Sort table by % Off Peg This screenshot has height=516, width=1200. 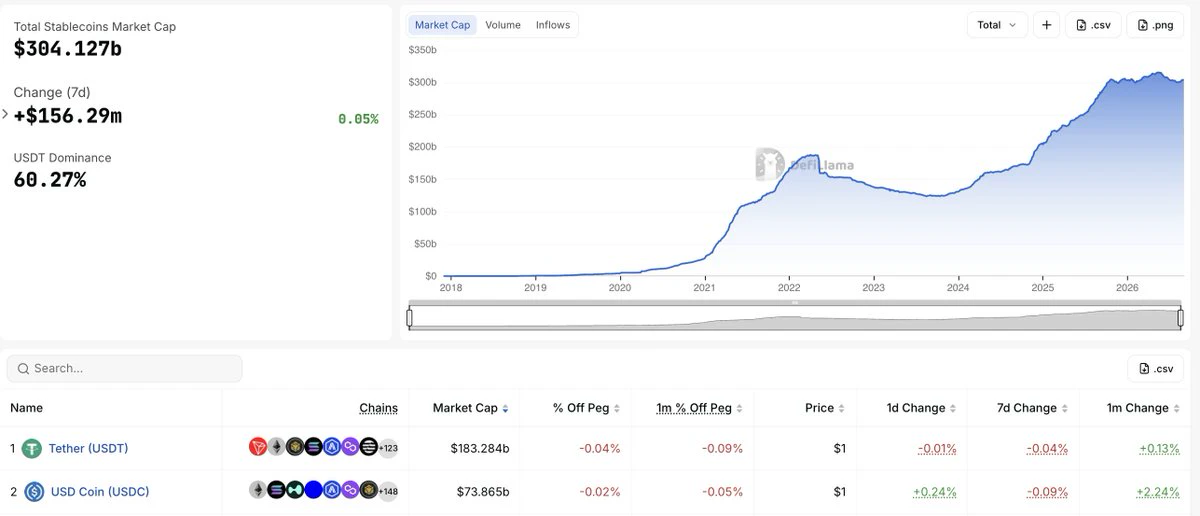(x=586, y=408)
